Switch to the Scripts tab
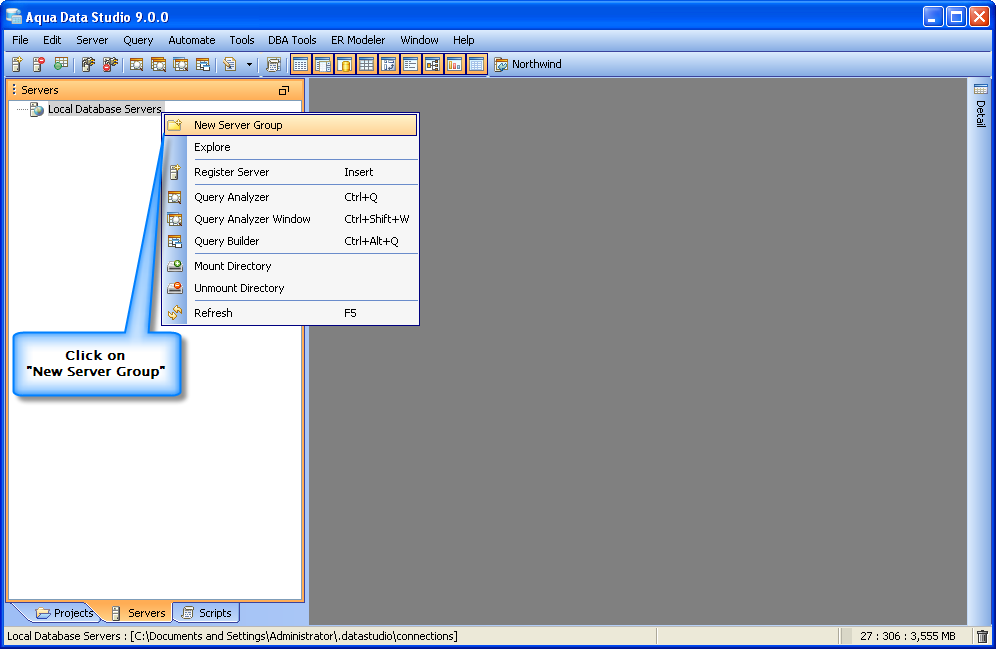 tap(206, 613)
